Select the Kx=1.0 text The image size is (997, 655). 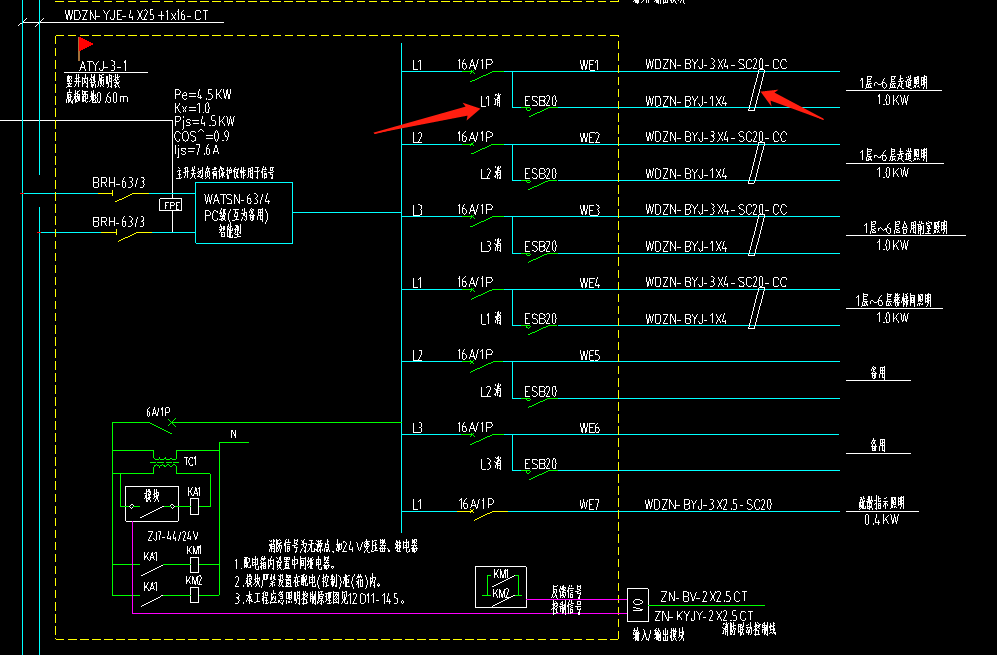[x=192, y=107]
